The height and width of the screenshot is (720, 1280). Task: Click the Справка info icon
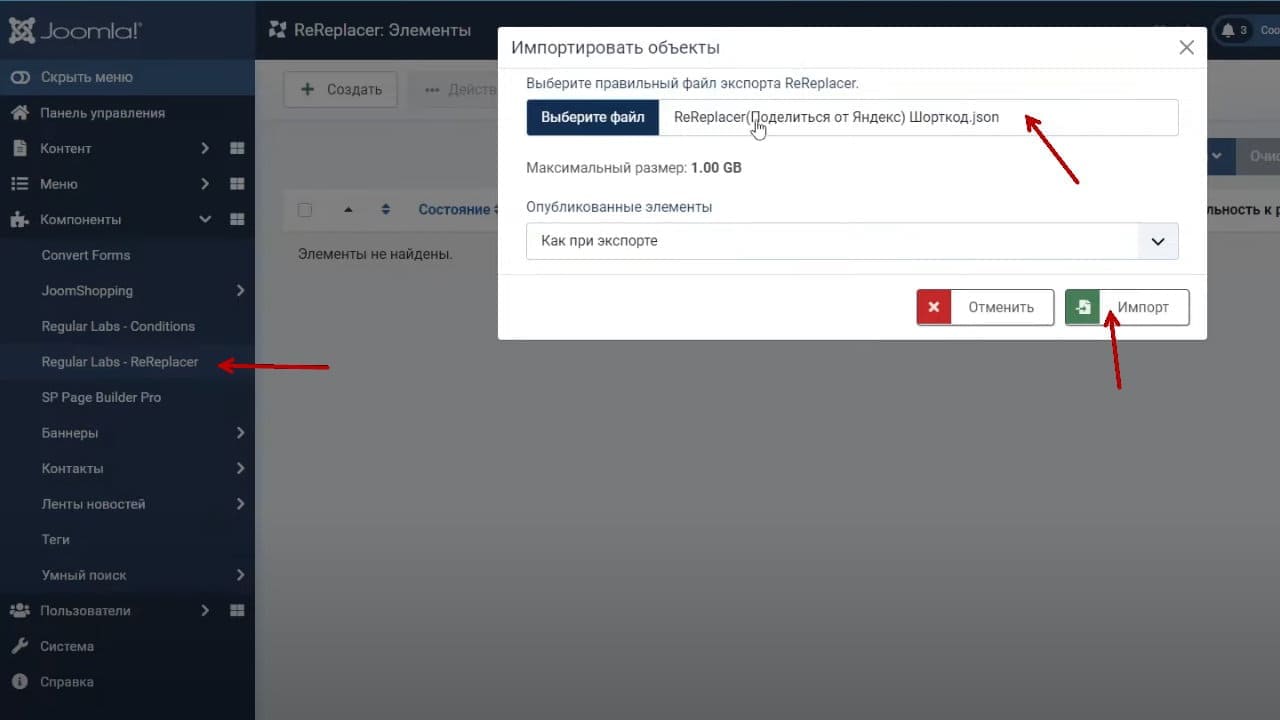click(20, 682)
